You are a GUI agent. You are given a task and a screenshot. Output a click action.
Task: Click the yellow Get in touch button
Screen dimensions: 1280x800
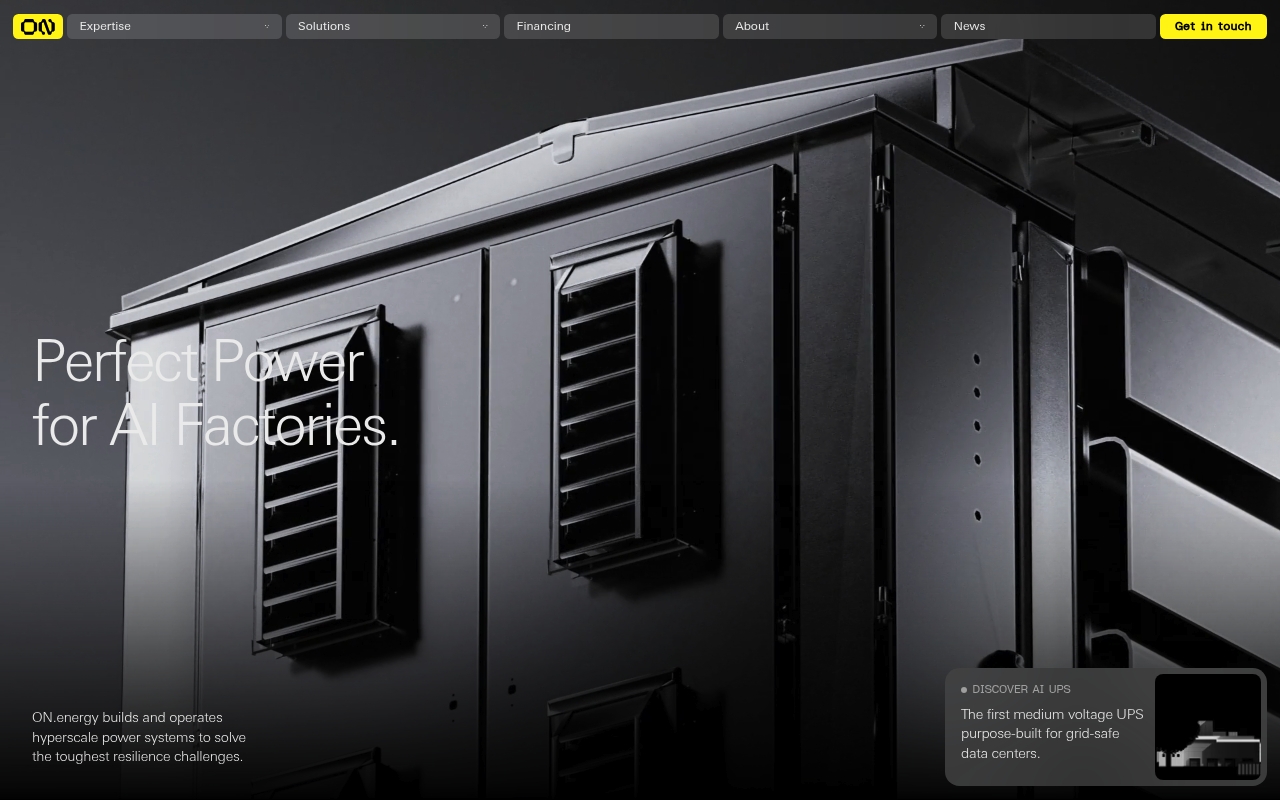[x=1213, y=26]
